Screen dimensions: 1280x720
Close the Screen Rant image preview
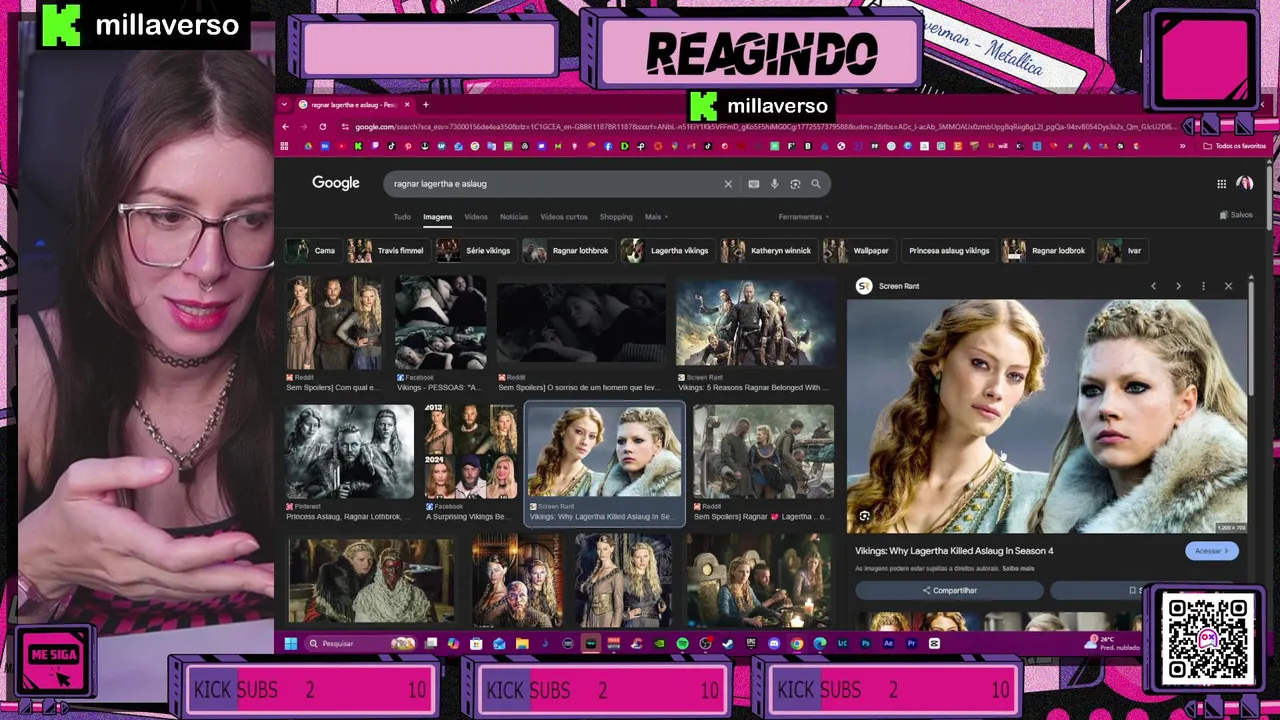(1228, 286)
